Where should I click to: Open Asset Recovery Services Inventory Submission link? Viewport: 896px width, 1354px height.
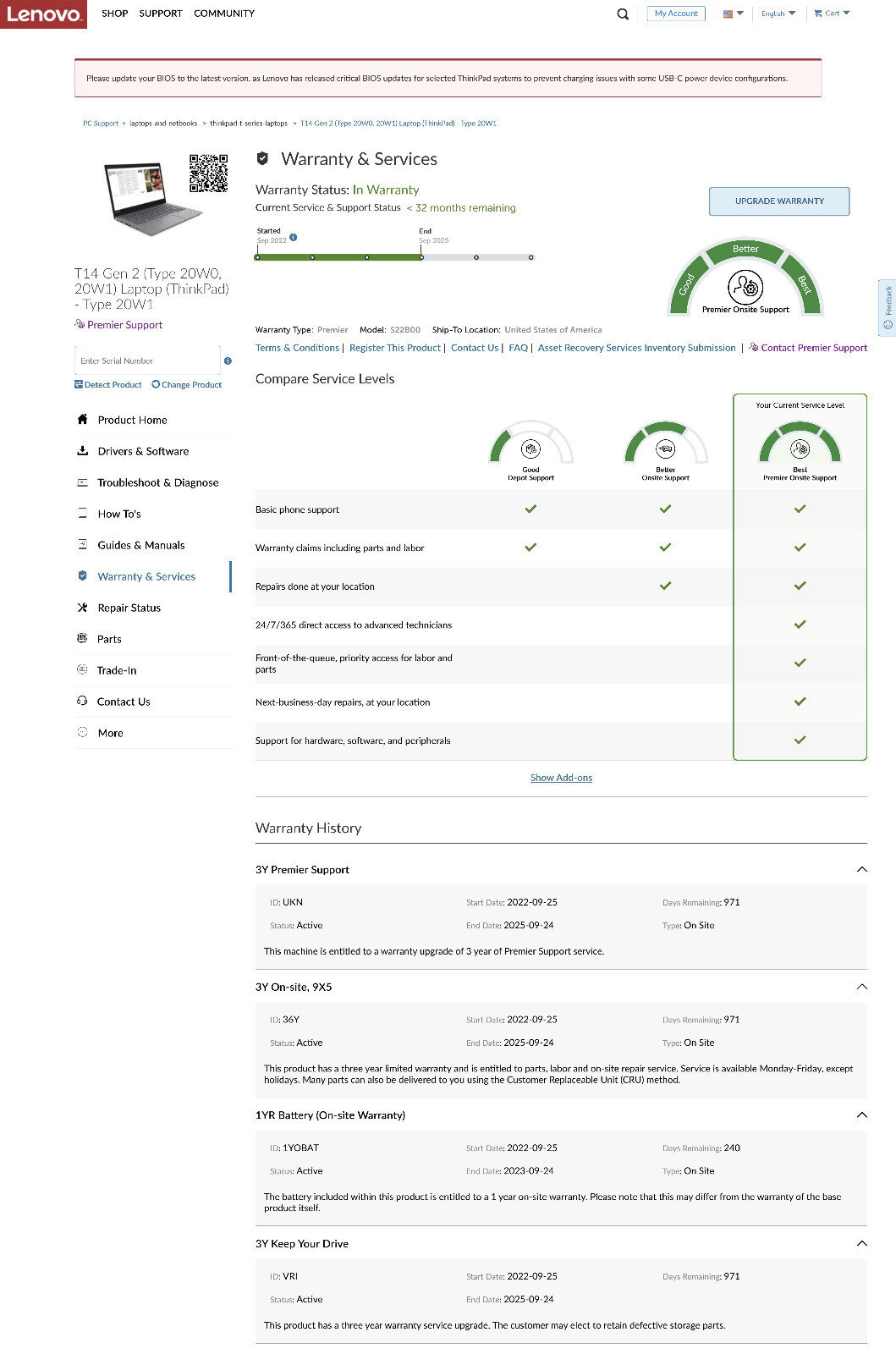tap(637, 348)
